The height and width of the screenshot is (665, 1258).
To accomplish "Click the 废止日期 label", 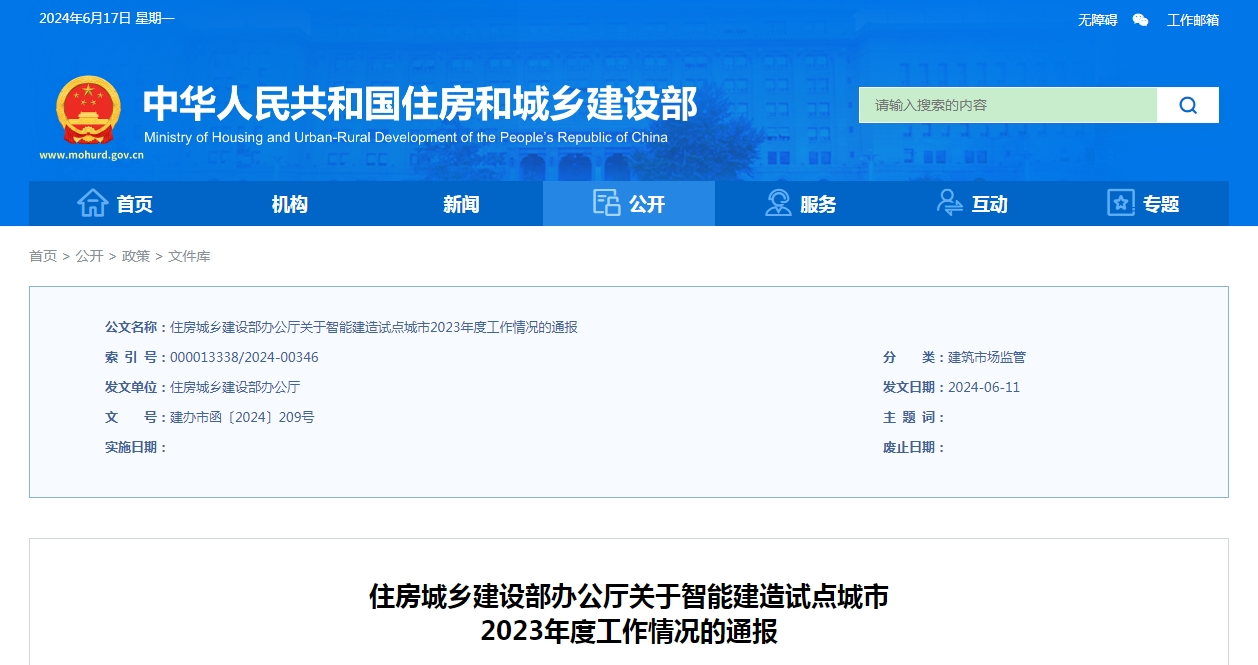I will pyautogui.click(x=913, y=447).
